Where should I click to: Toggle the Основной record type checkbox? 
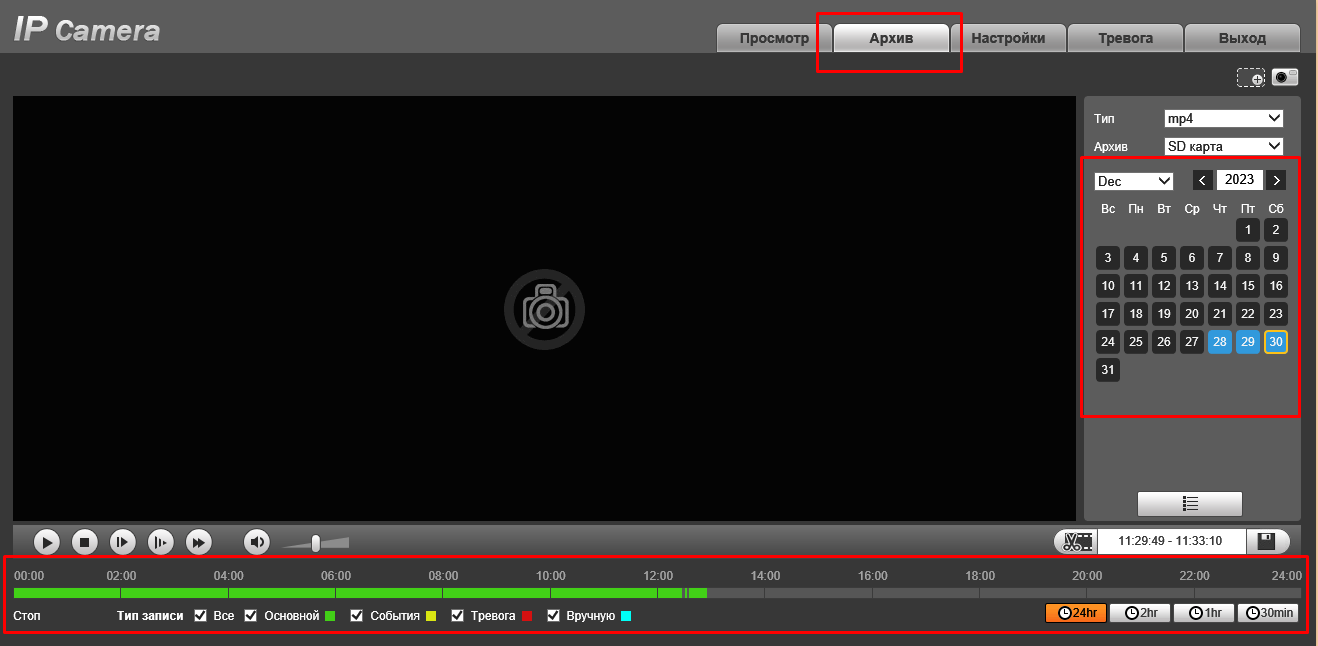click(x=251, y=615)
